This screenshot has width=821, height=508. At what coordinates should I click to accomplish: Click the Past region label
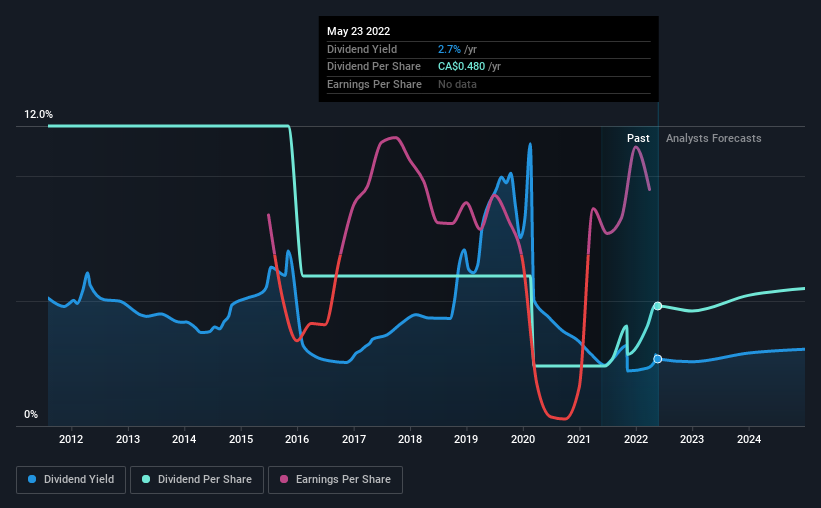point(638,138)
